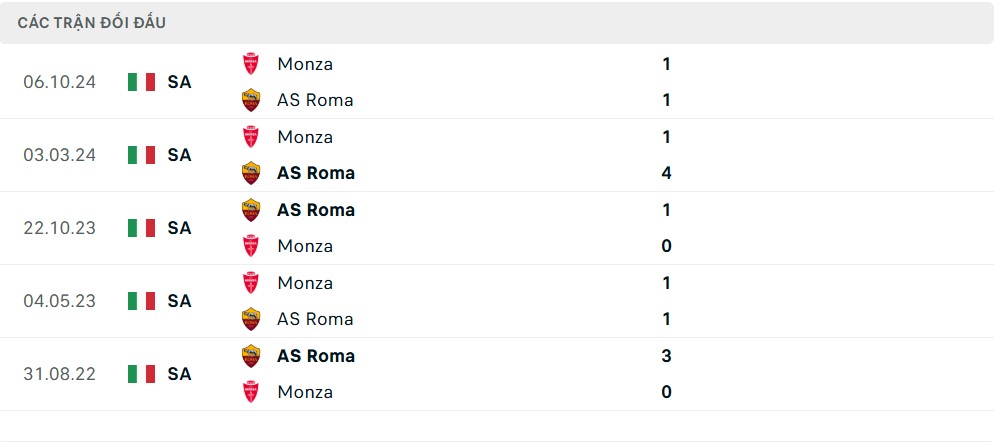Click AS Roma crest in 31.08.22 match
Screen dimensions: 994x442
(x=251, y=356)
